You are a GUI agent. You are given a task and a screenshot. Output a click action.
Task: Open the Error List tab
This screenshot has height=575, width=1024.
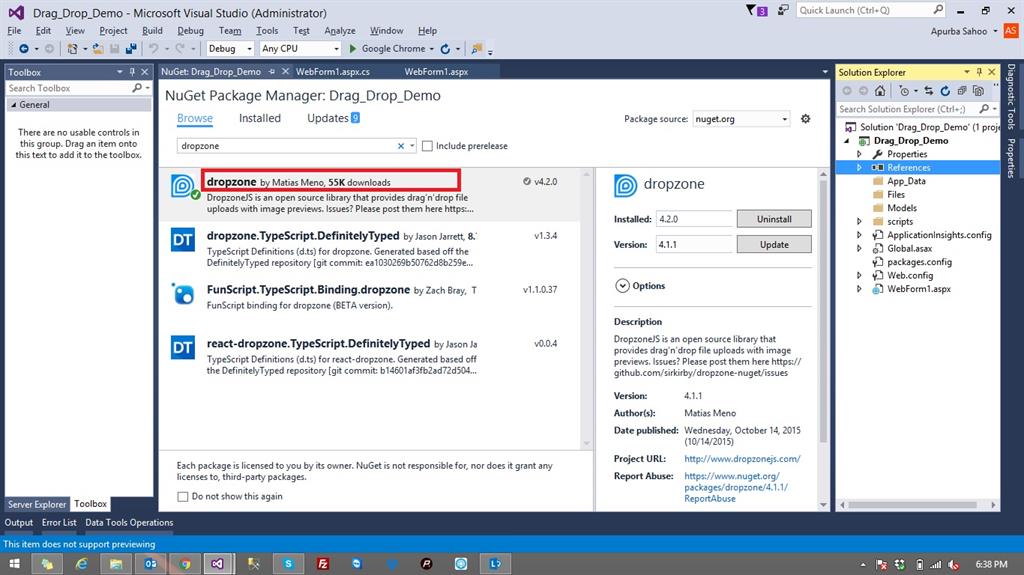pos(59,523)
